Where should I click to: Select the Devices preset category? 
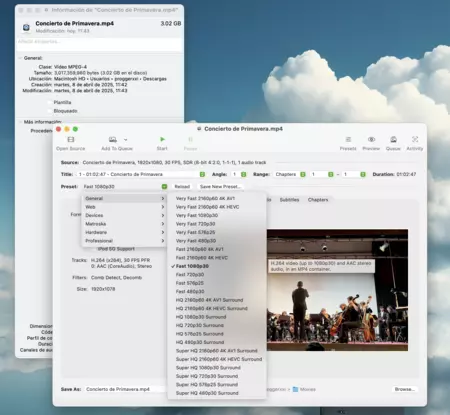pos(124,215)
